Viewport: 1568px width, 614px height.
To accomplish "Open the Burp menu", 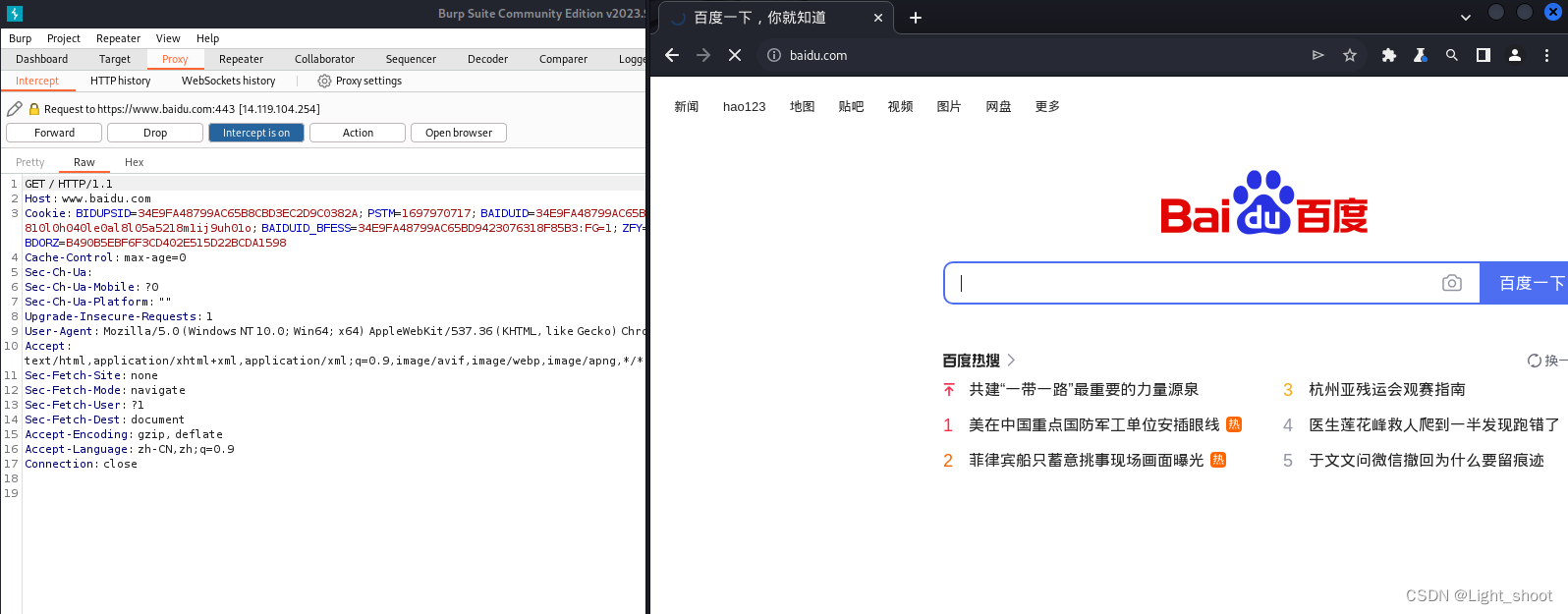I will click(21, 38).
